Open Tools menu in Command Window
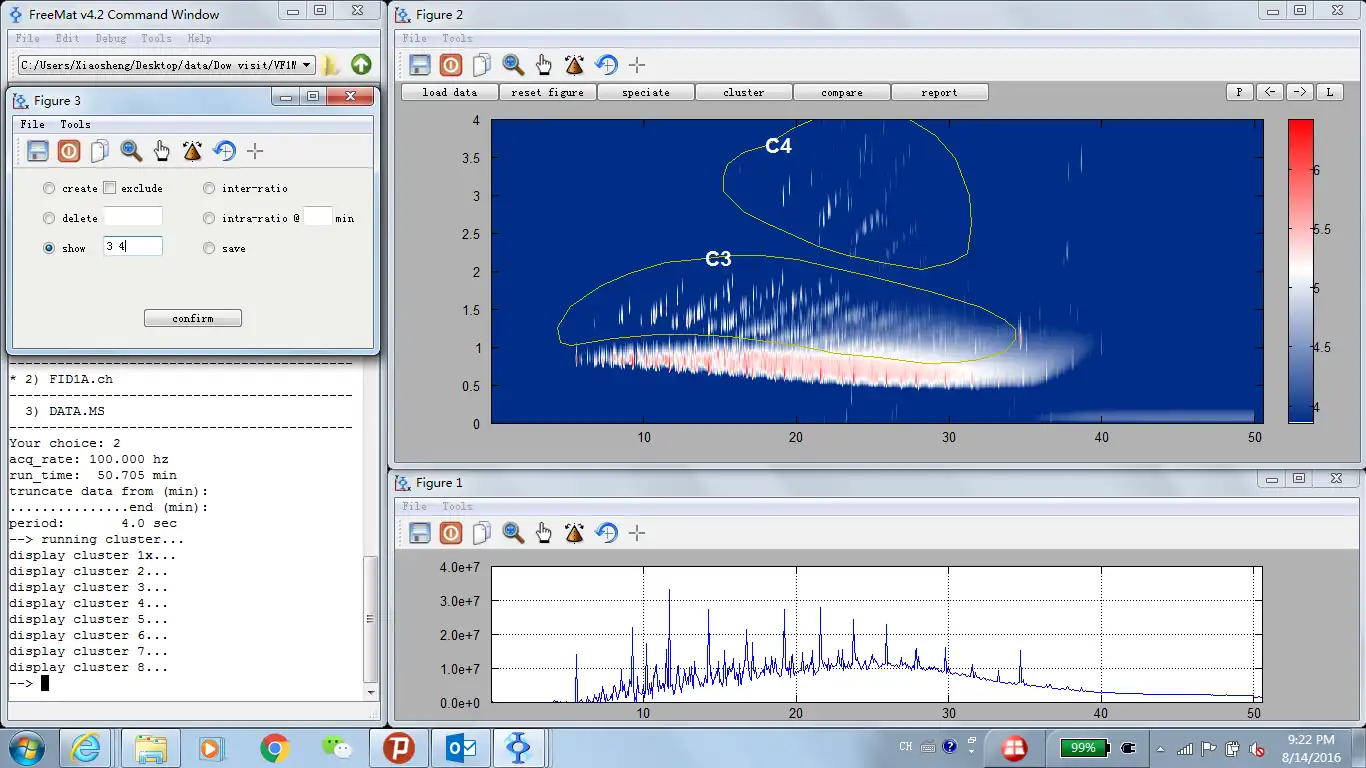This screenshot has height=768, width=1366. (x=156, y=38)
